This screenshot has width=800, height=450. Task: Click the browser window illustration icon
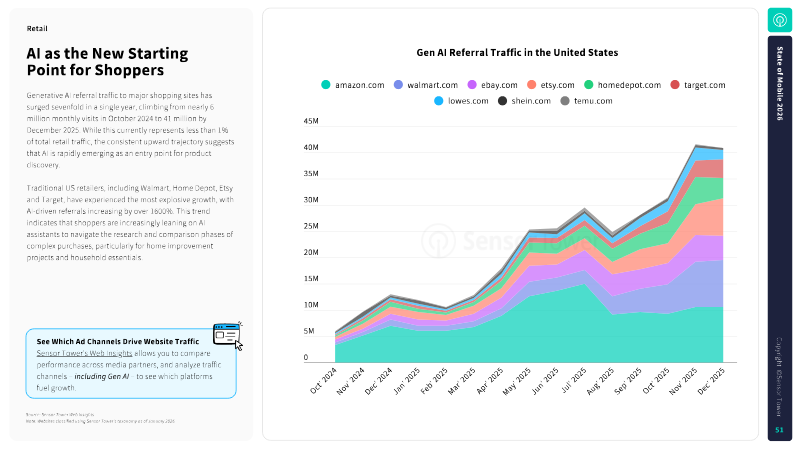[228, 335]
